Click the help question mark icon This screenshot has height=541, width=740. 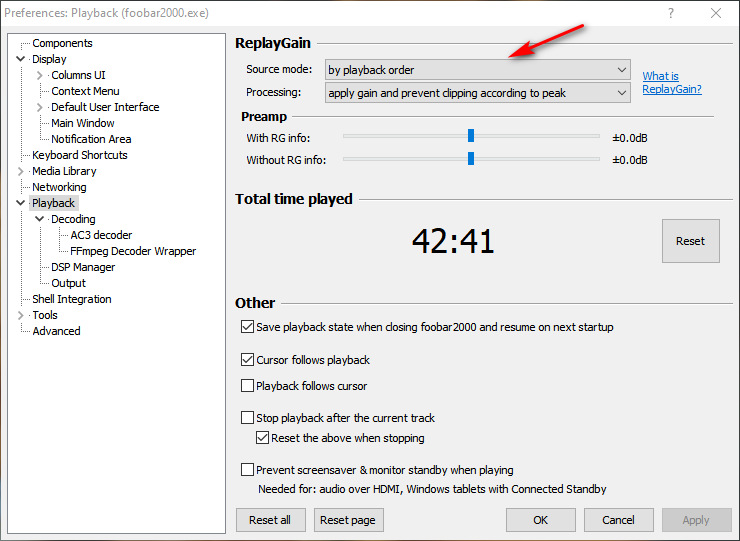click(x=671, y=13)
